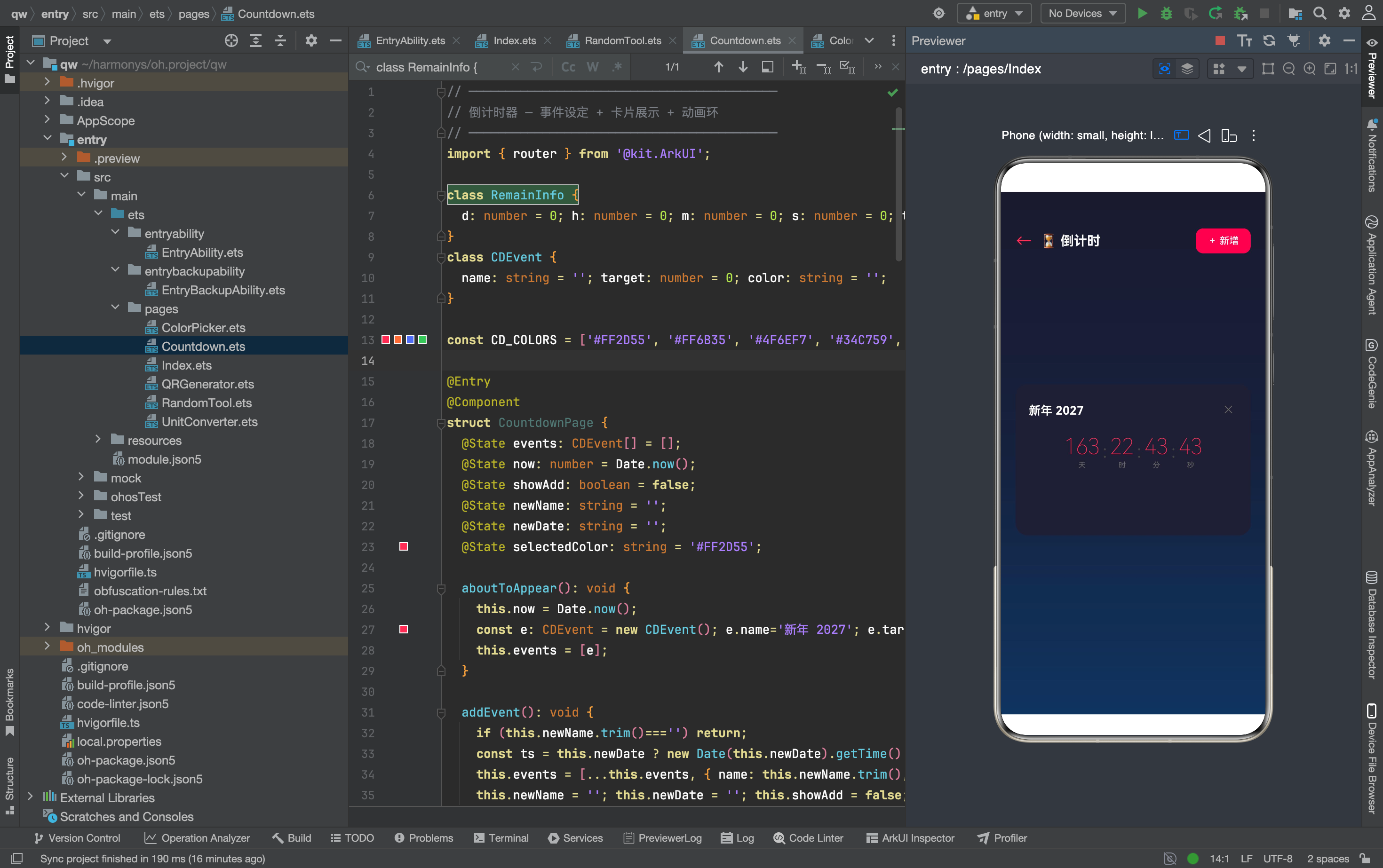This screenshot has height=868, width=1383.
Task: Remove the 新年 2027 countdown card
Action: tap(1229, 410)
